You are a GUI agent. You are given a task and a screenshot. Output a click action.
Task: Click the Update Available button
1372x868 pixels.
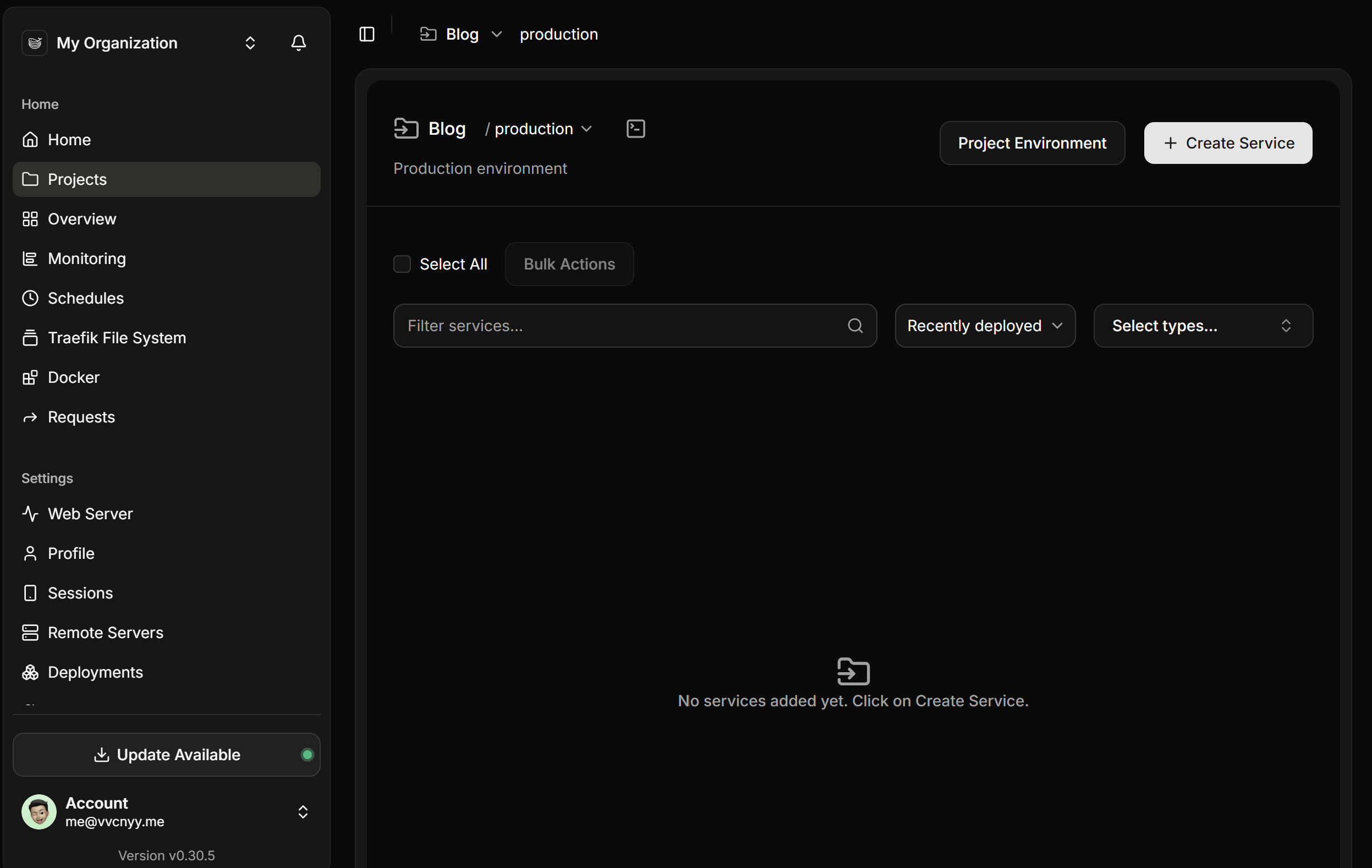166,755
